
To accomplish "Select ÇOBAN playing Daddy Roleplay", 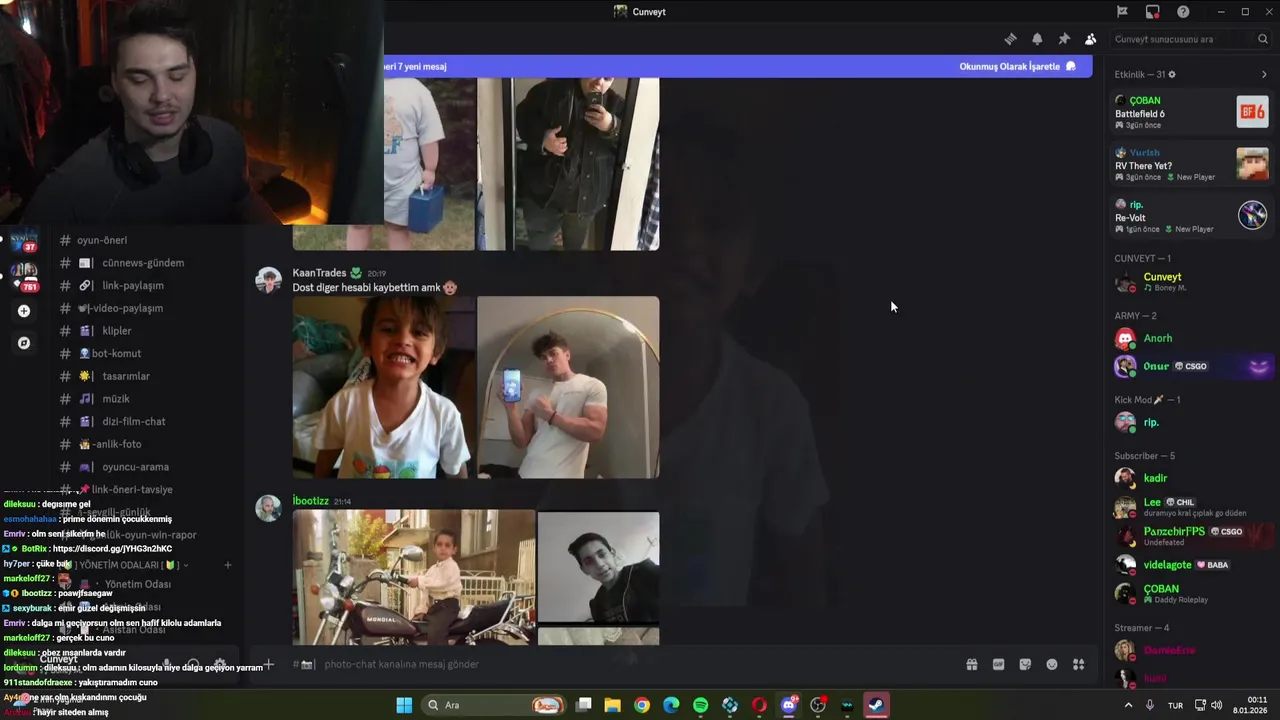I will 1191,593.
